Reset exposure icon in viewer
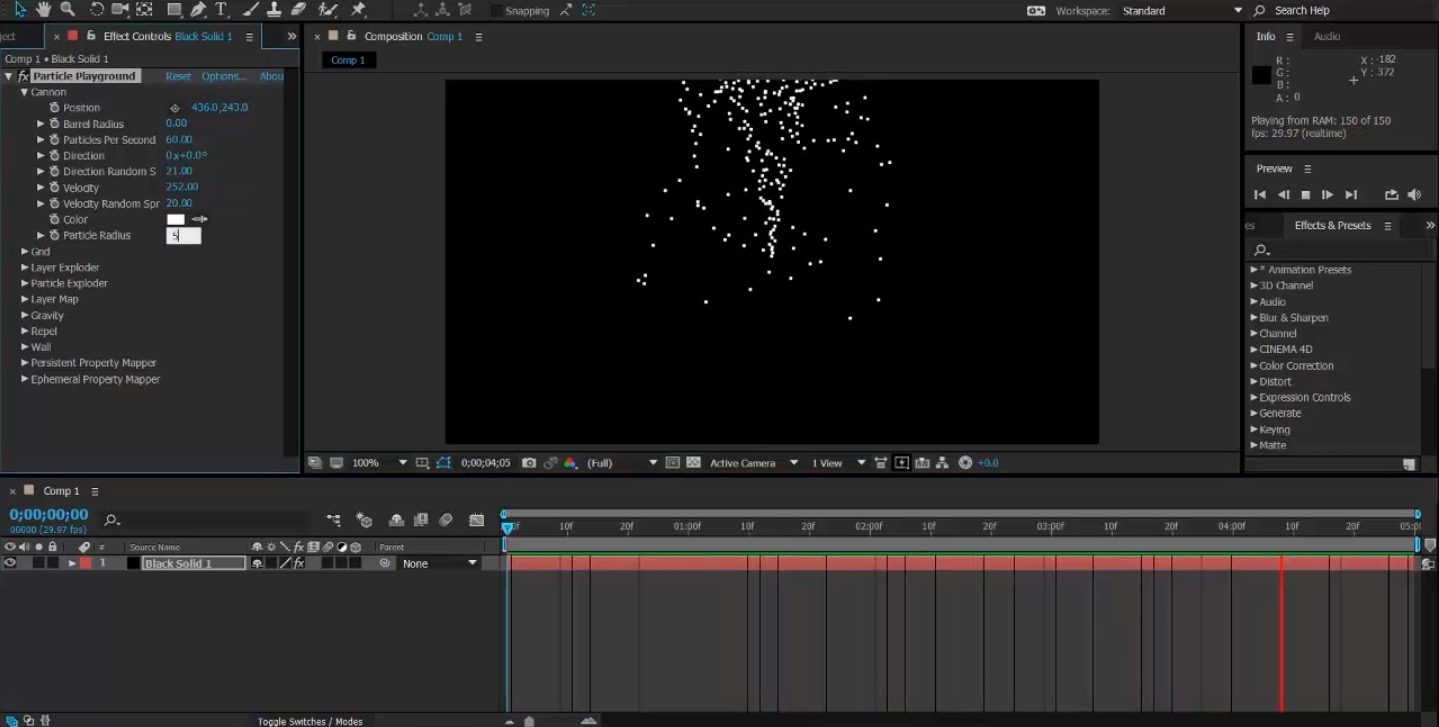1439x727 pixels. 965,463
